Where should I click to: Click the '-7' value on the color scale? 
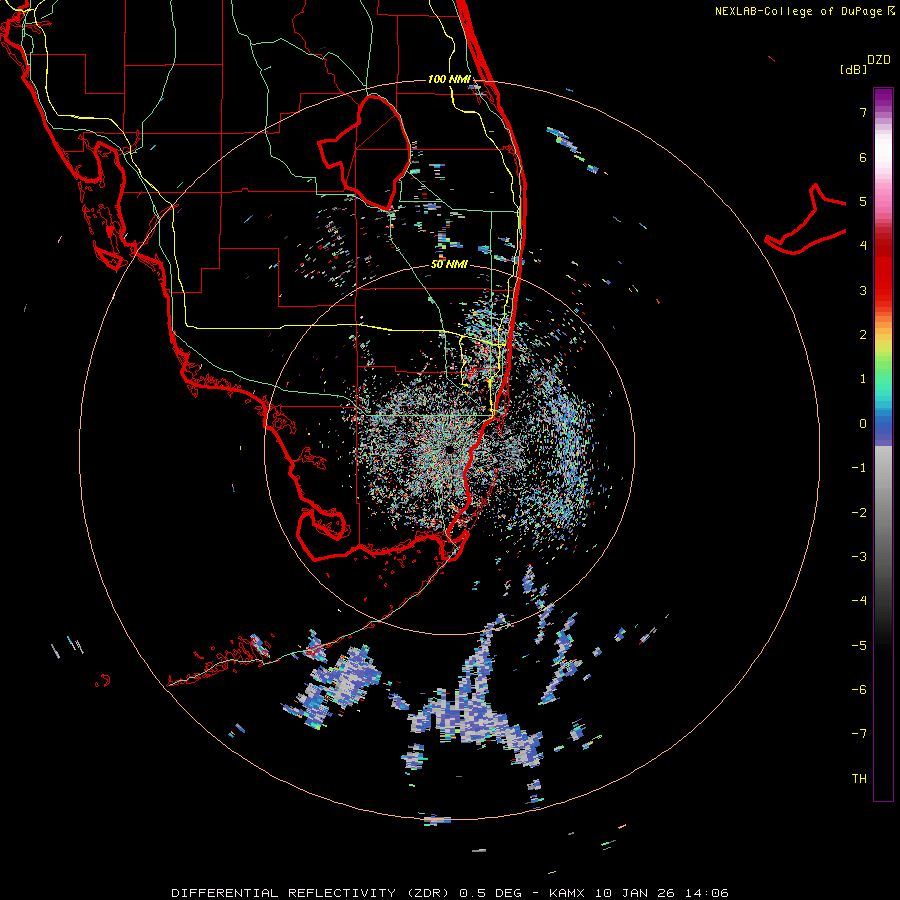[859, 734]
